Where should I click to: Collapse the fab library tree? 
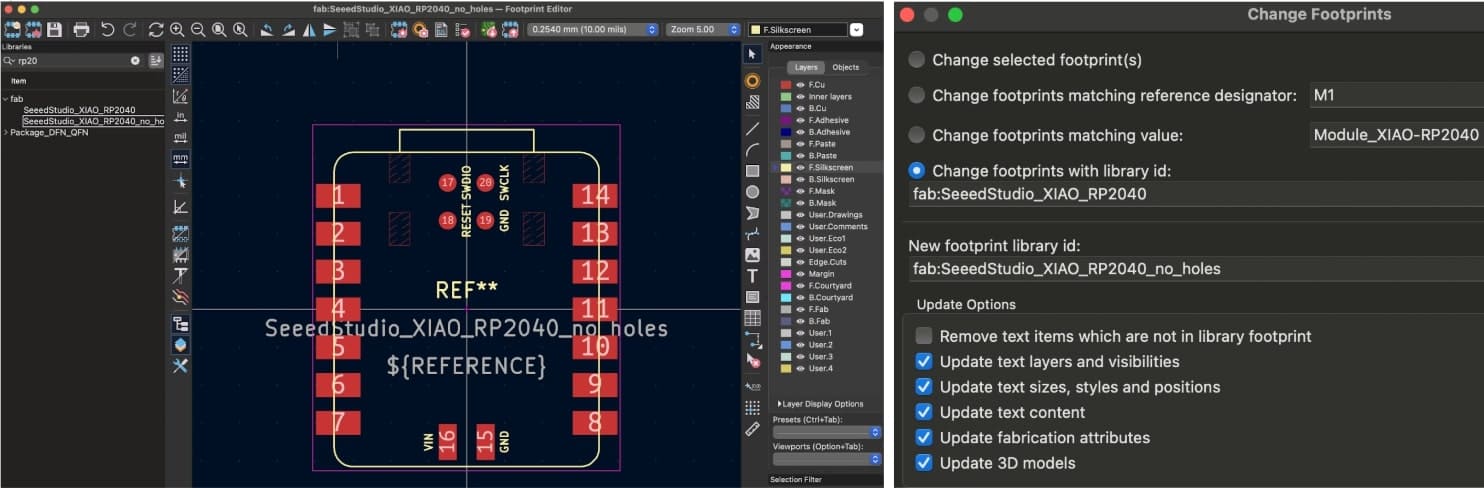pos(6,99)
